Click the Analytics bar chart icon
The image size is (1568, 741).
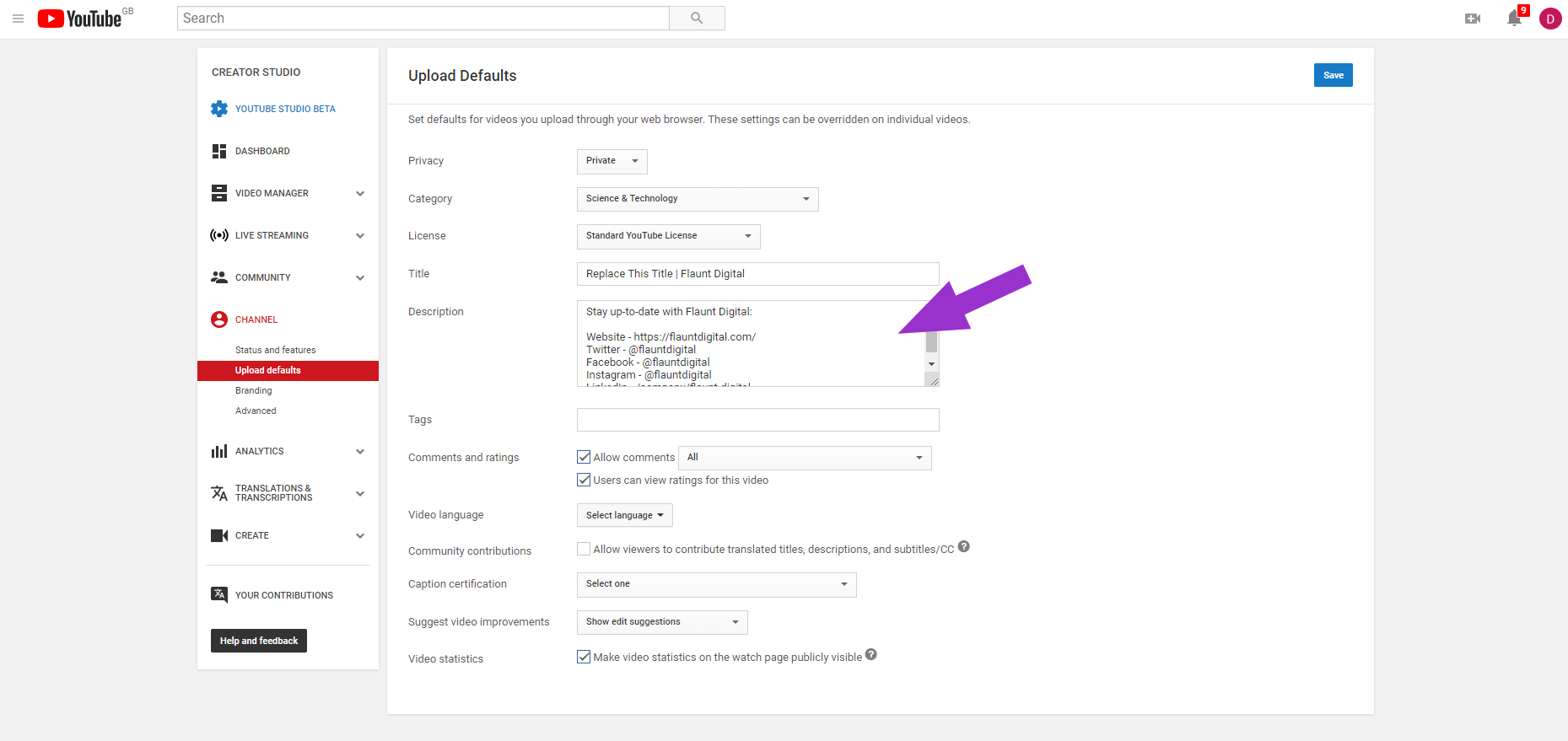pos(219,451)
